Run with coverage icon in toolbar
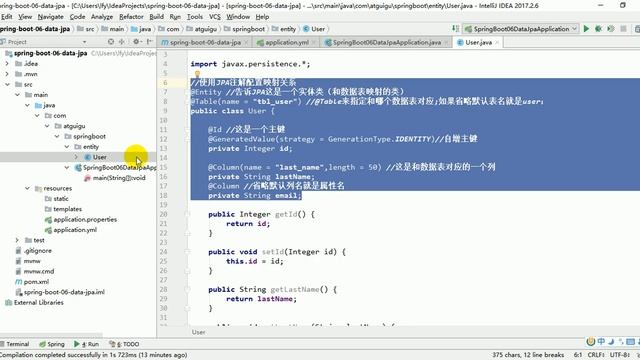 (x=611, y=29)
